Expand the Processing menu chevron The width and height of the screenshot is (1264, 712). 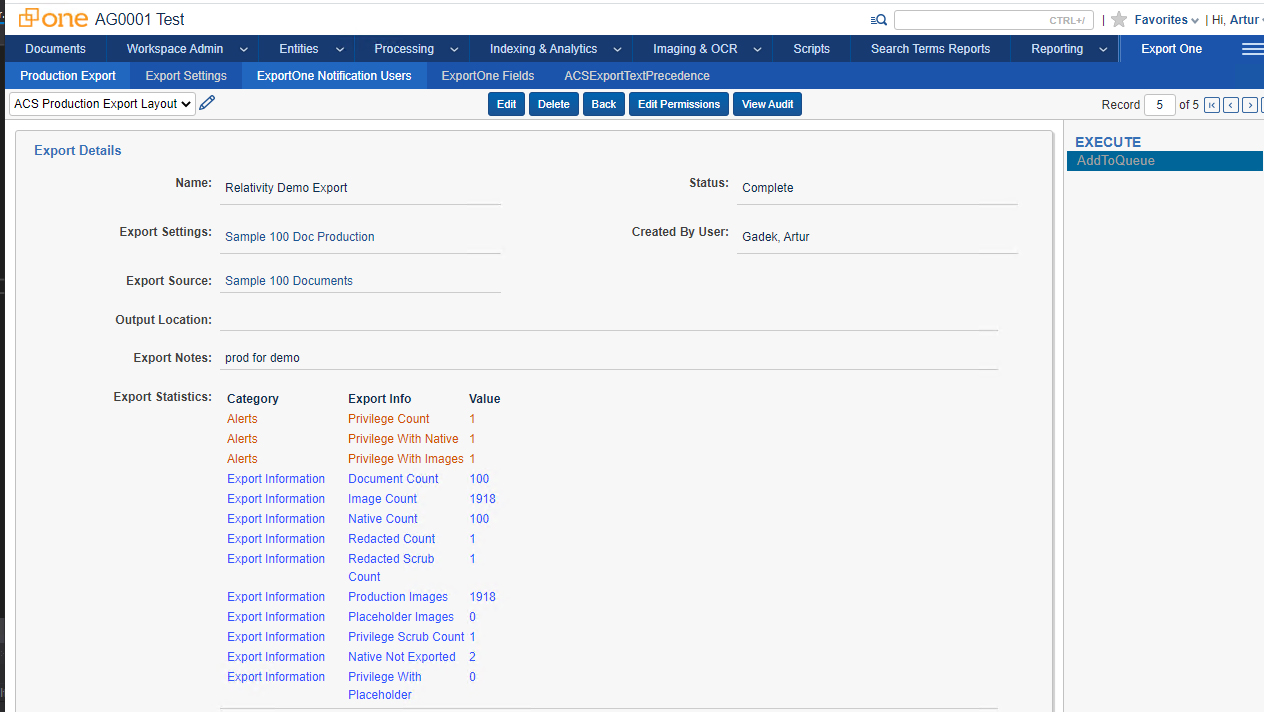[453, 48]
